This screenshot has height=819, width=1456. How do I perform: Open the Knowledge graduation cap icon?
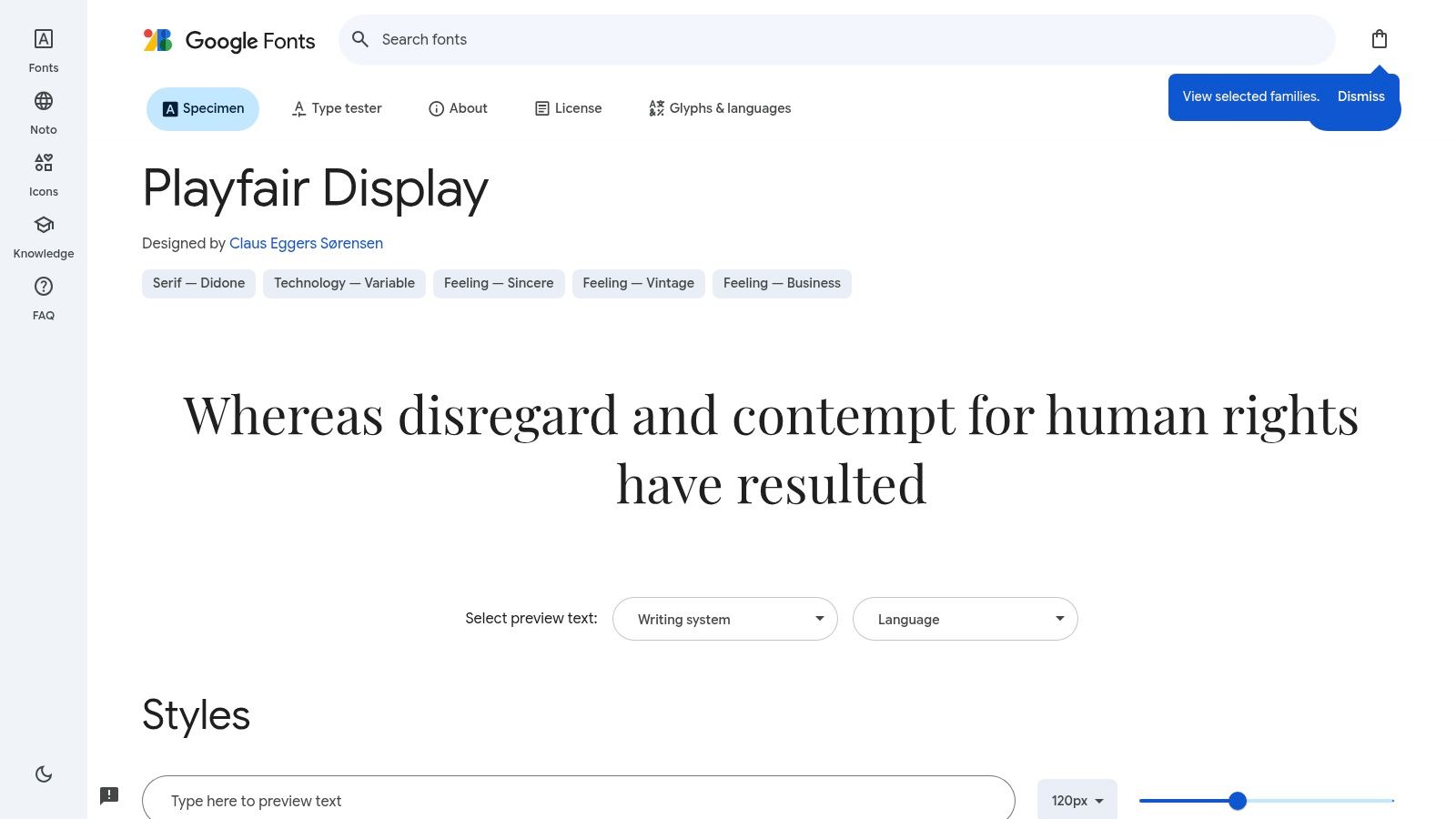[44, 225]
